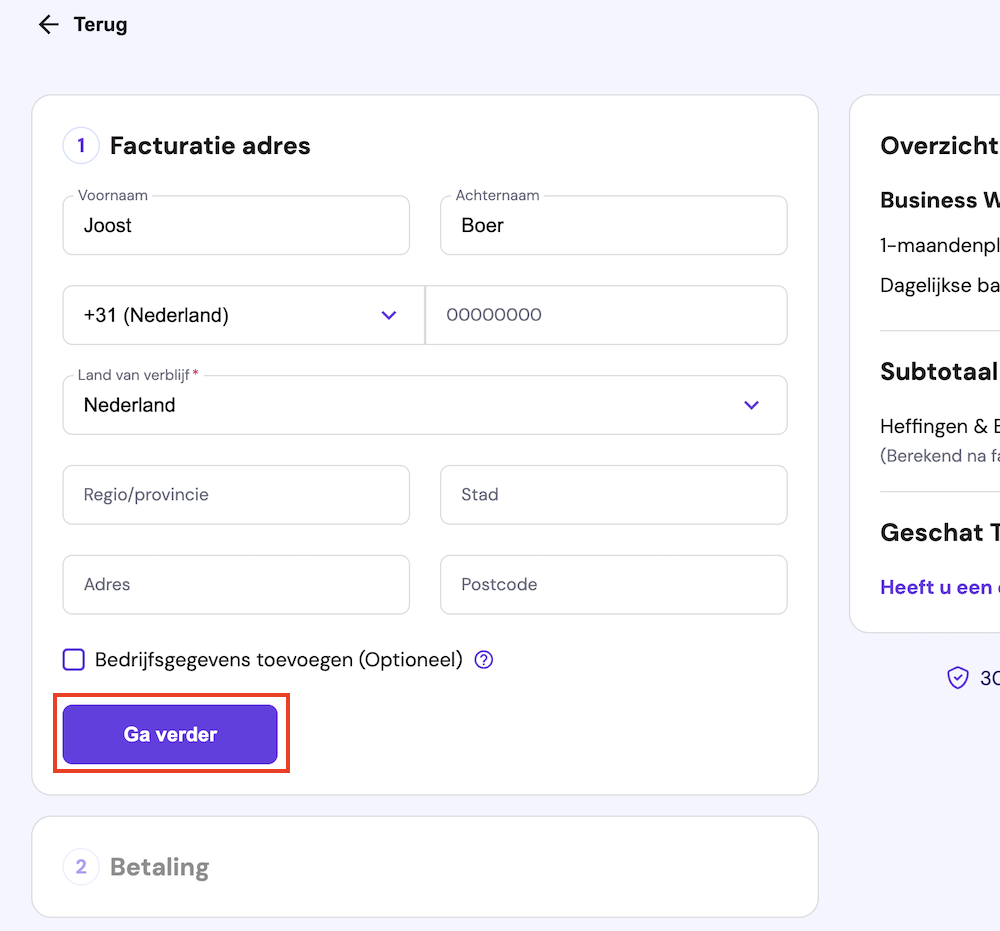Viewport: 1000px width, 931px height.
Task: Expand the Land van verblijf dropdown
Action: (424, 405)
